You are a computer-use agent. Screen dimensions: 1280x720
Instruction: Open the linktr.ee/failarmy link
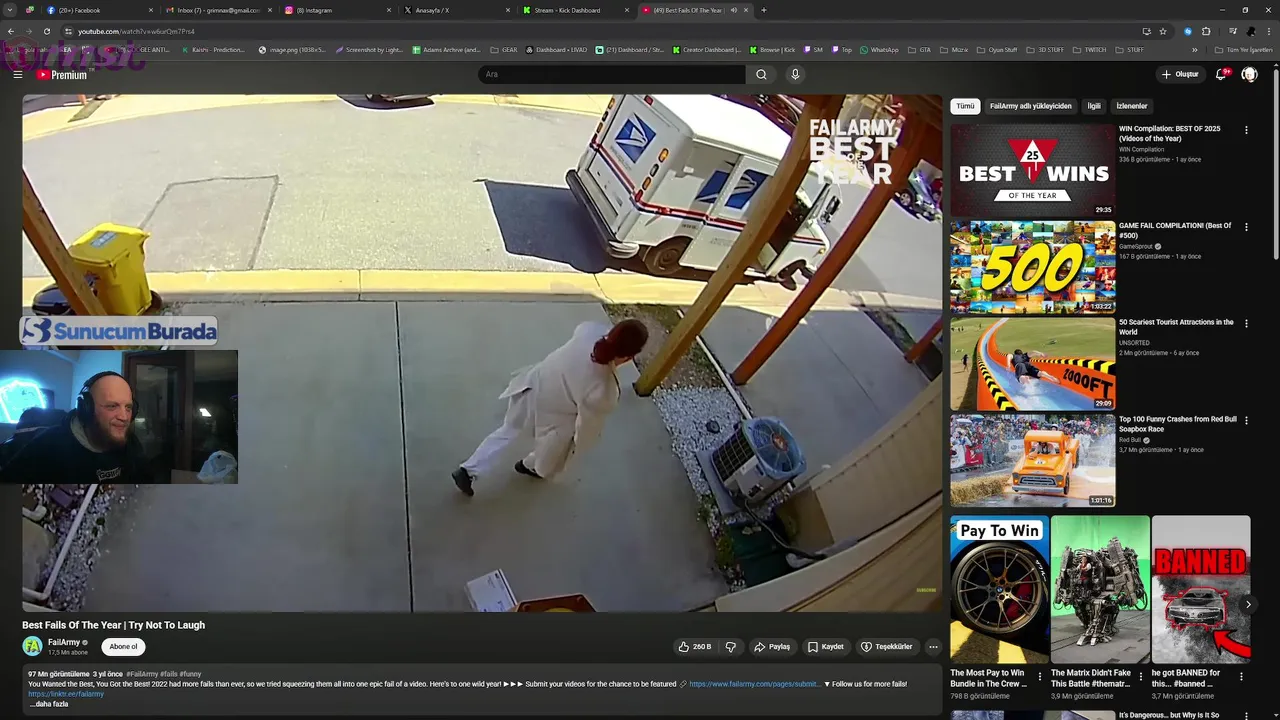66,694
